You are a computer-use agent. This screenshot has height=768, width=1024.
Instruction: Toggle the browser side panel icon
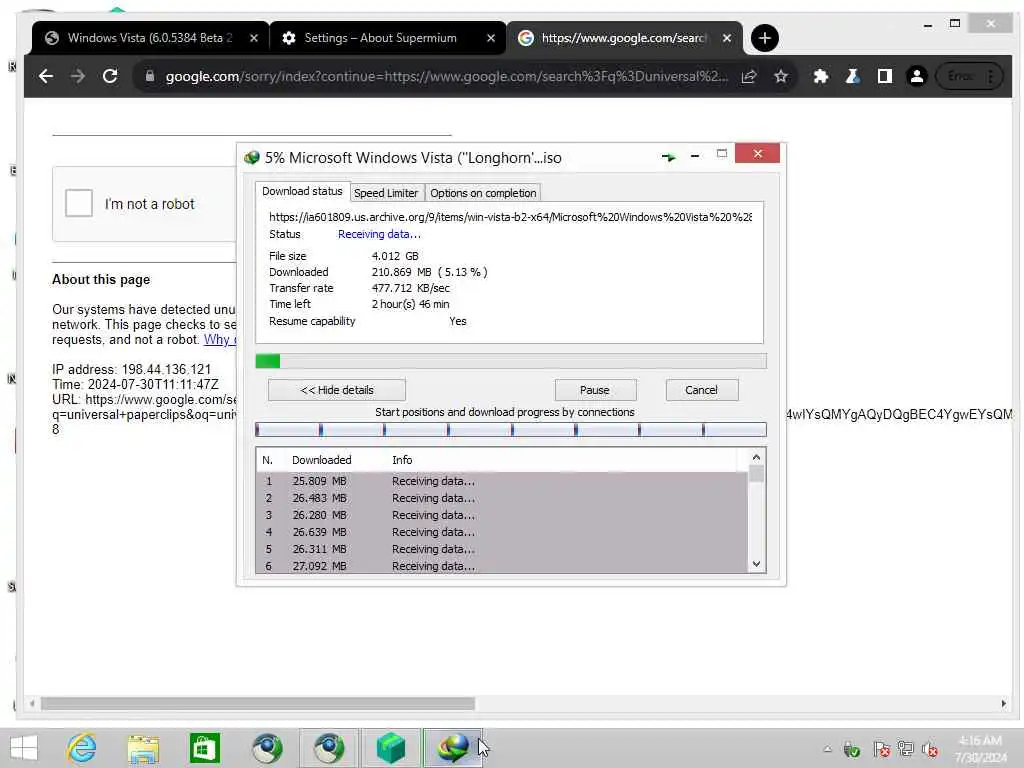(x=884, y=76)
